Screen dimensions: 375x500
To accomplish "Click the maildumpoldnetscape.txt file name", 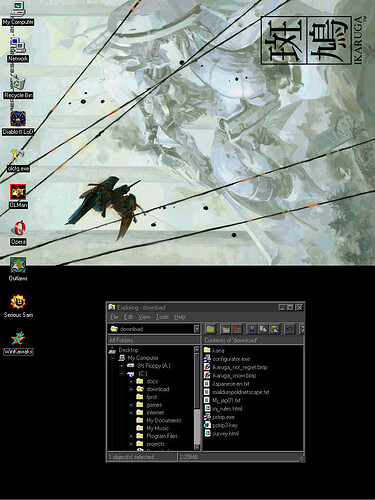I will [x=241, y=392].
